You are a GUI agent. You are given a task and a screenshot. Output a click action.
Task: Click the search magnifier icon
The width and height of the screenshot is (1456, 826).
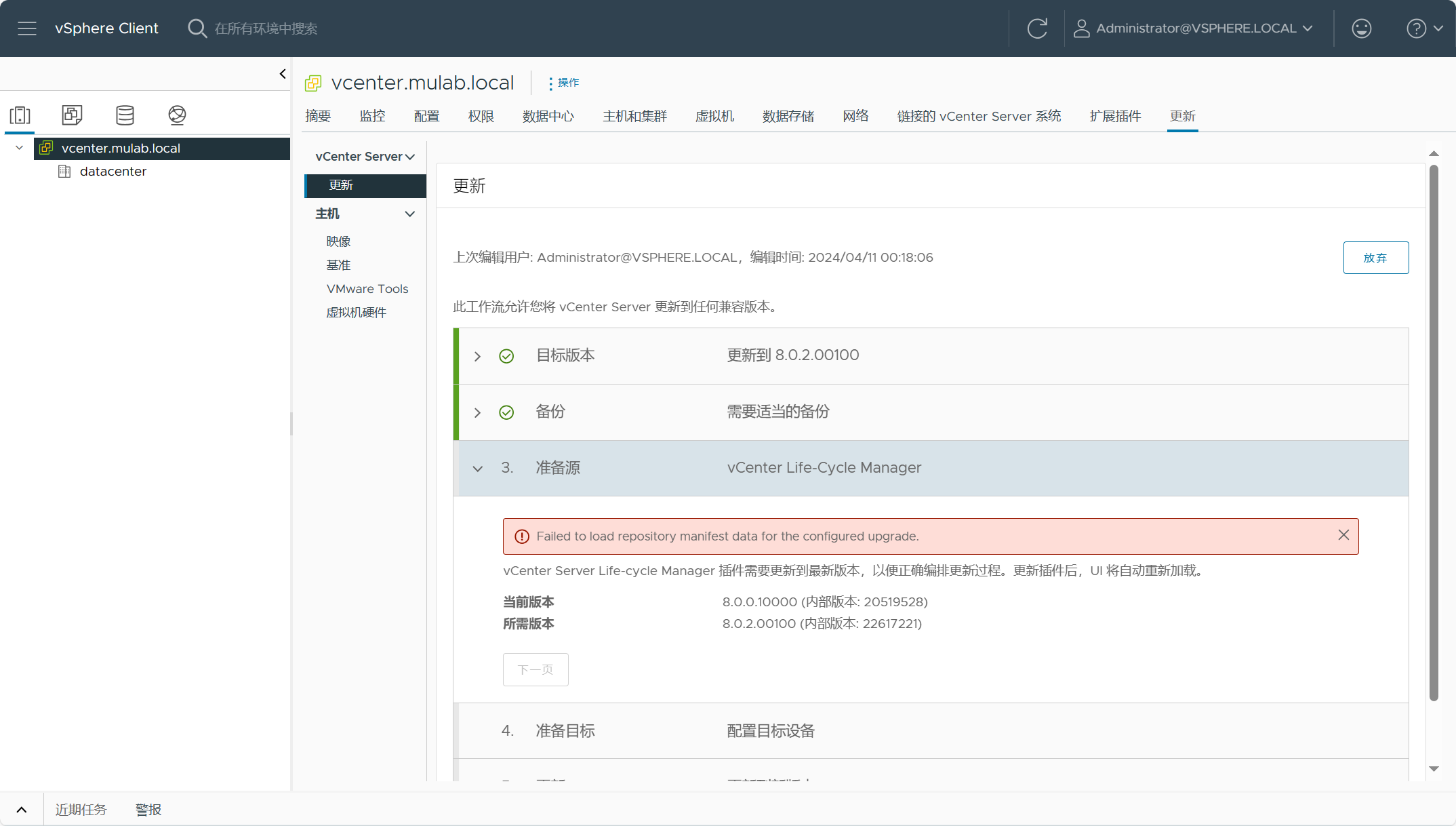click(x=197, y=28)
